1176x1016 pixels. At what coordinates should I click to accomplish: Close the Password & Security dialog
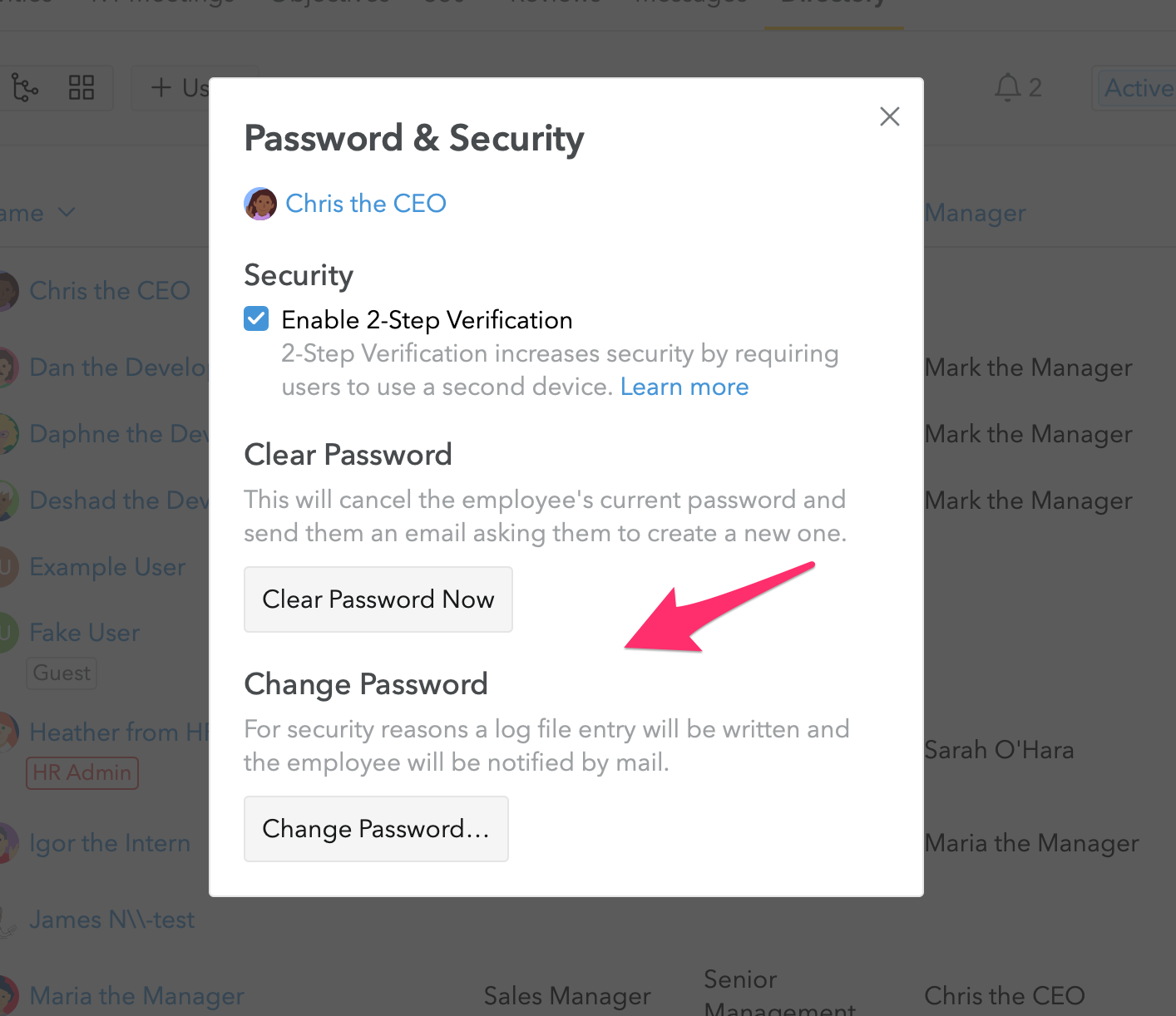(x=889, y=116)
